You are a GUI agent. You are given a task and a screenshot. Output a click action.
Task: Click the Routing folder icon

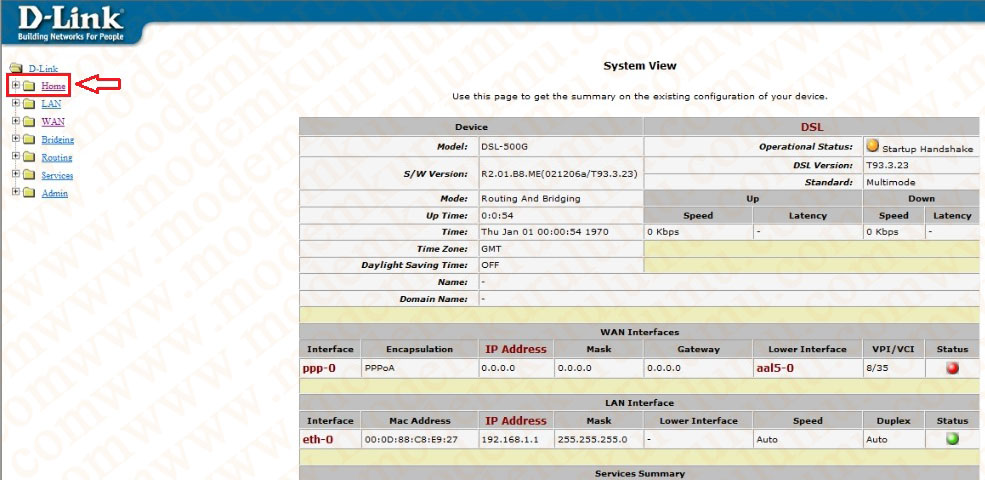pos(29,157)
